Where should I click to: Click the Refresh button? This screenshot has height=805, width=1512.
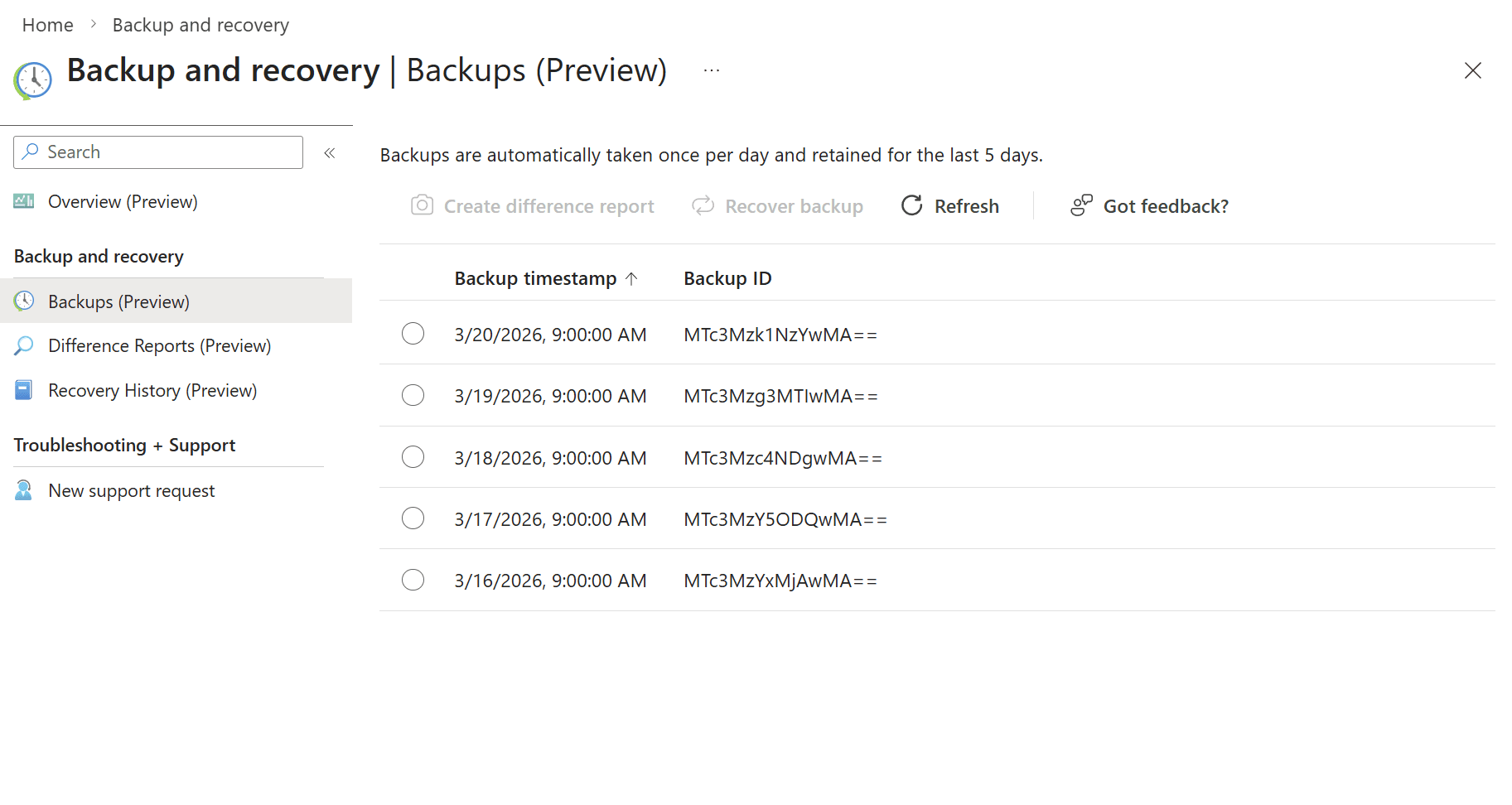tap(949, 205)
